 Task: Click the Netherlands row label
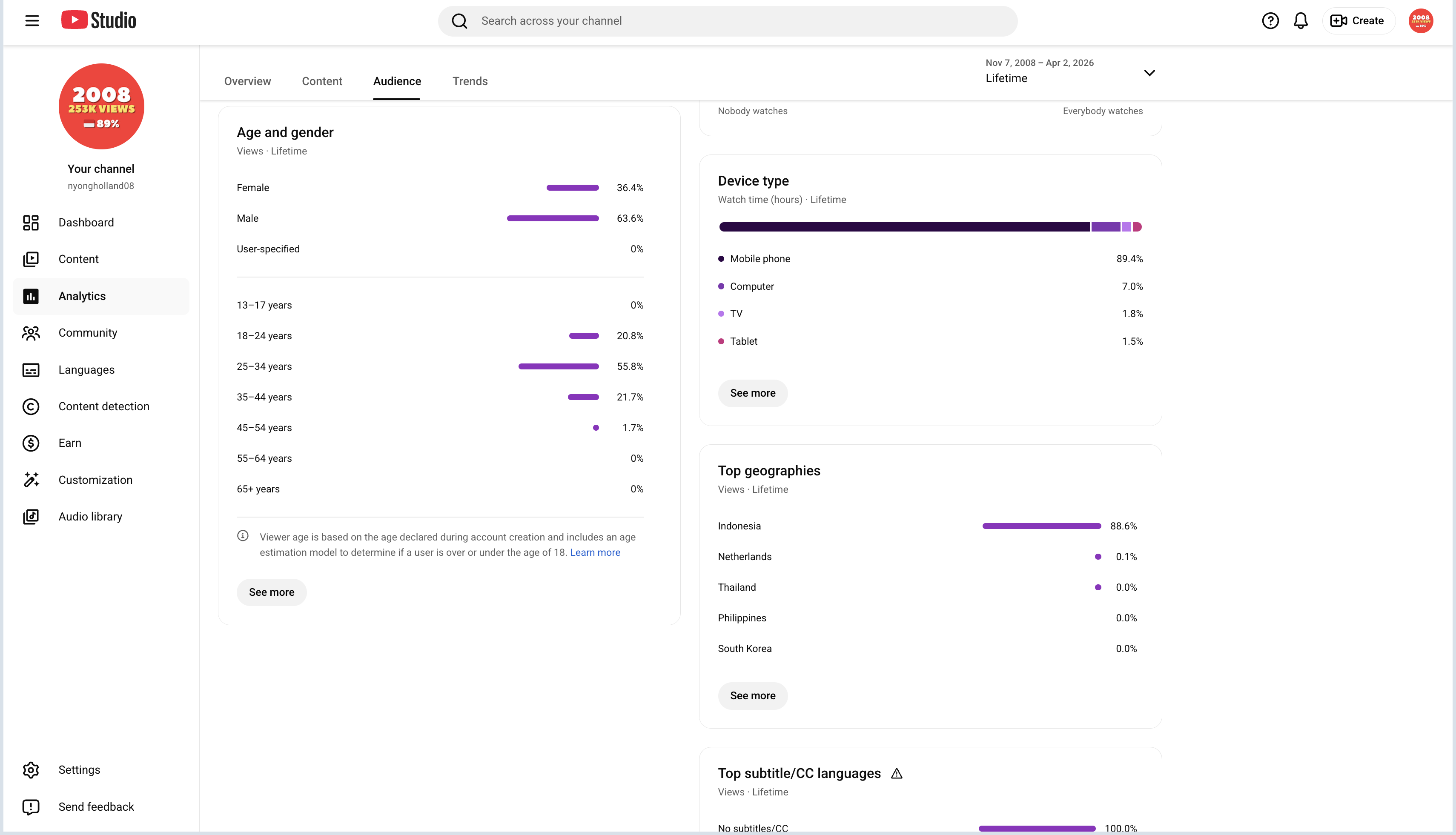(x=745, y=557)
